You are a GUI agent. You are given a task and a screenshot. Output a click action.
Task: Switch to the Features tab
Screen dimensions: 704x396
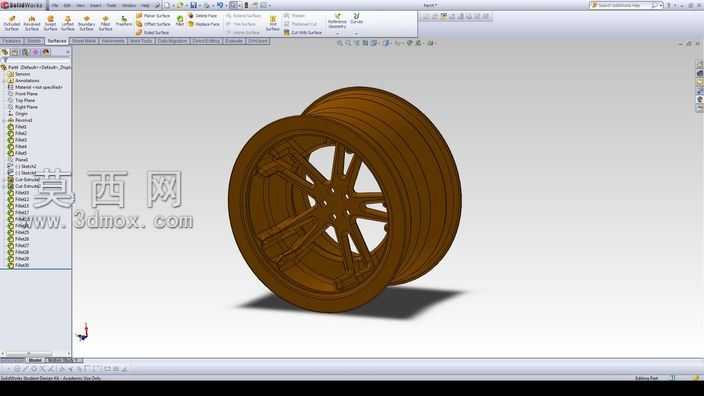click(x=12, y=41)
